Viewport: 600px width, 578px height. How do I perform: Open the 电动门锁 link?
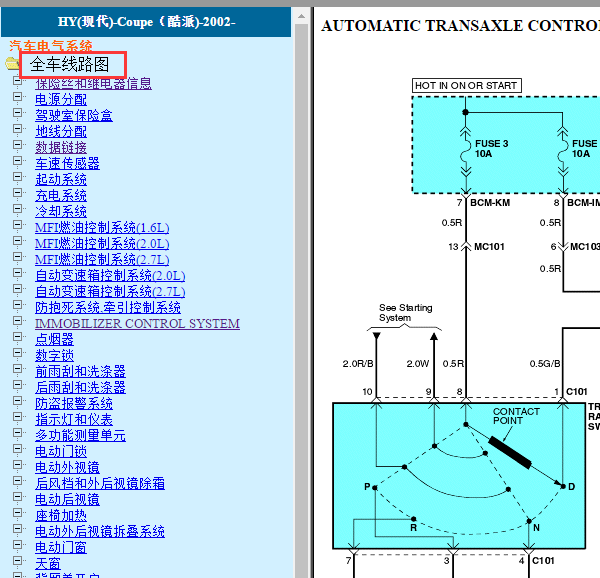coord(61,452)
